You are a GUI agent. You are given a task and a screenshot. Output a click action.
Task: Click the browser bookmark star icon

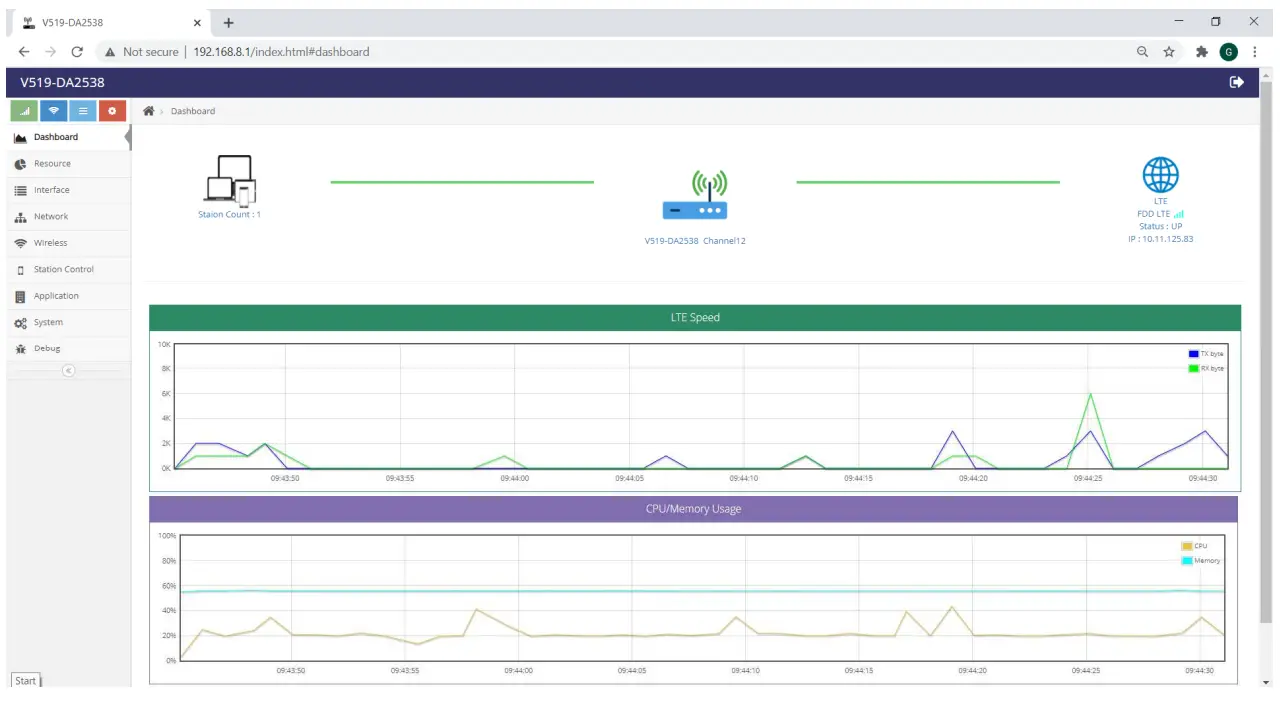[x=1169, y=52]
